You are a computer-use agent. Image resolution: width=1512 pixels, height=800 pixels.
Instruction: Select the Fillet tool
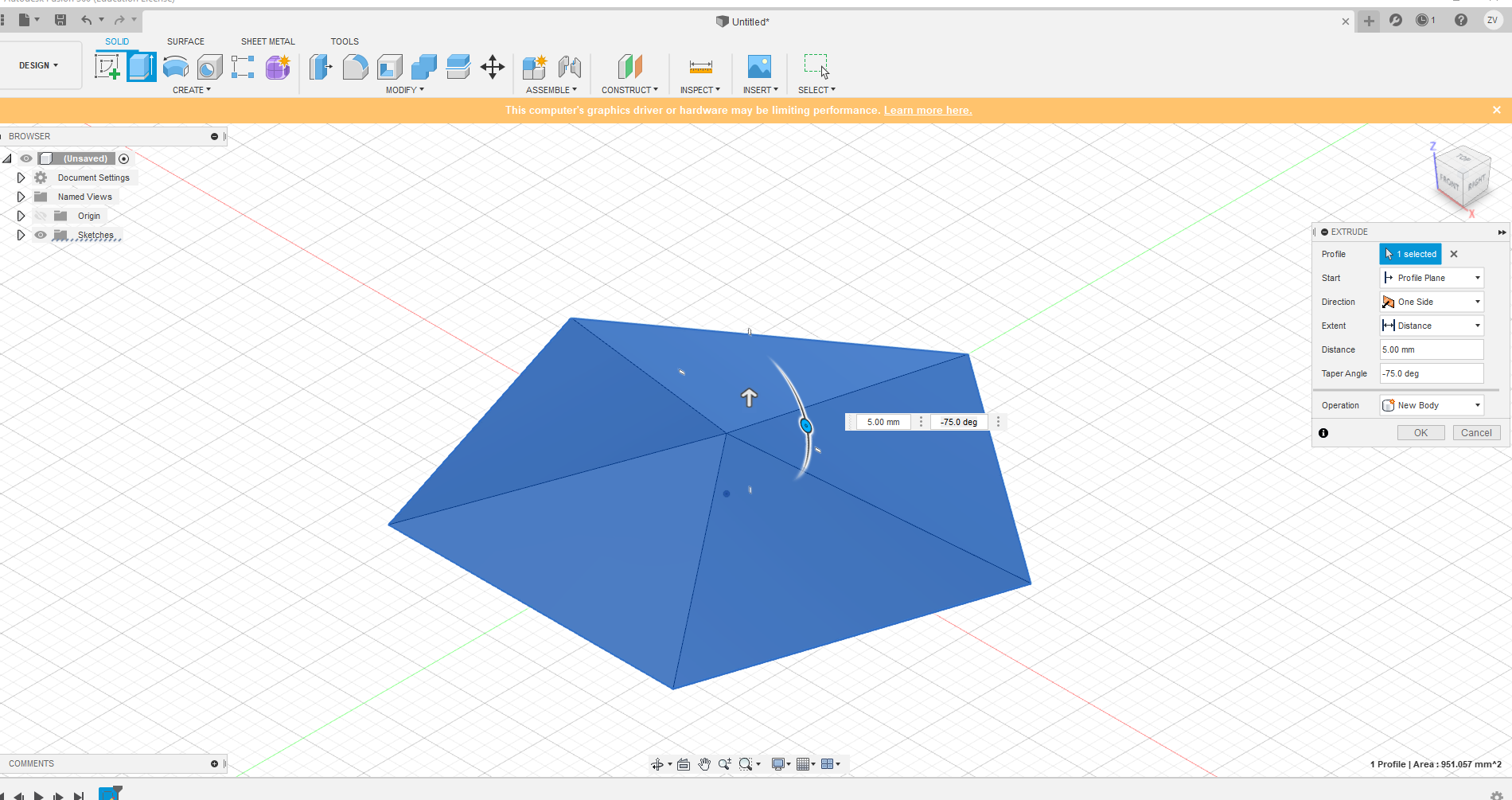[x=355, y=67]
